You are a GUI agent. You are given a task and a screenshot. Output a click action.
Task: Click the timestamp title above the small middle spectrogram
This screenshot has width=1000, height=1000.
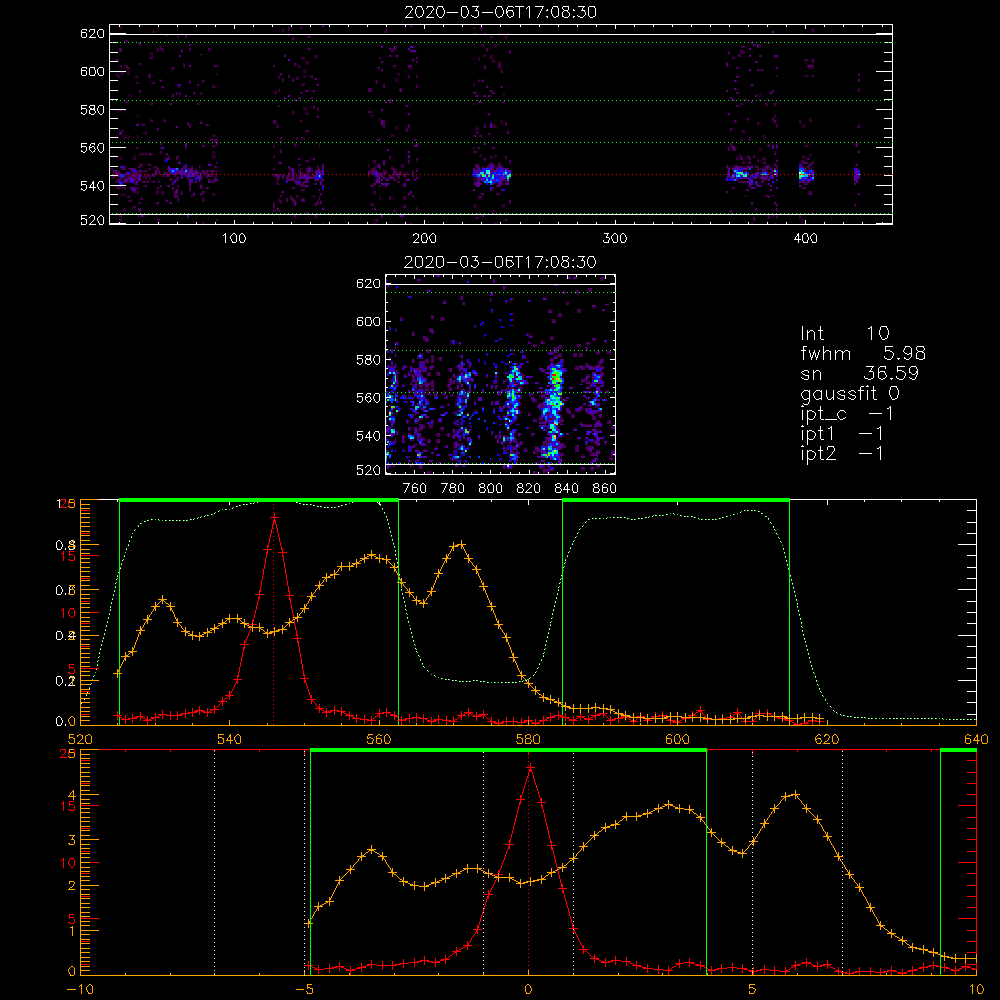click(x=500, y=262)
